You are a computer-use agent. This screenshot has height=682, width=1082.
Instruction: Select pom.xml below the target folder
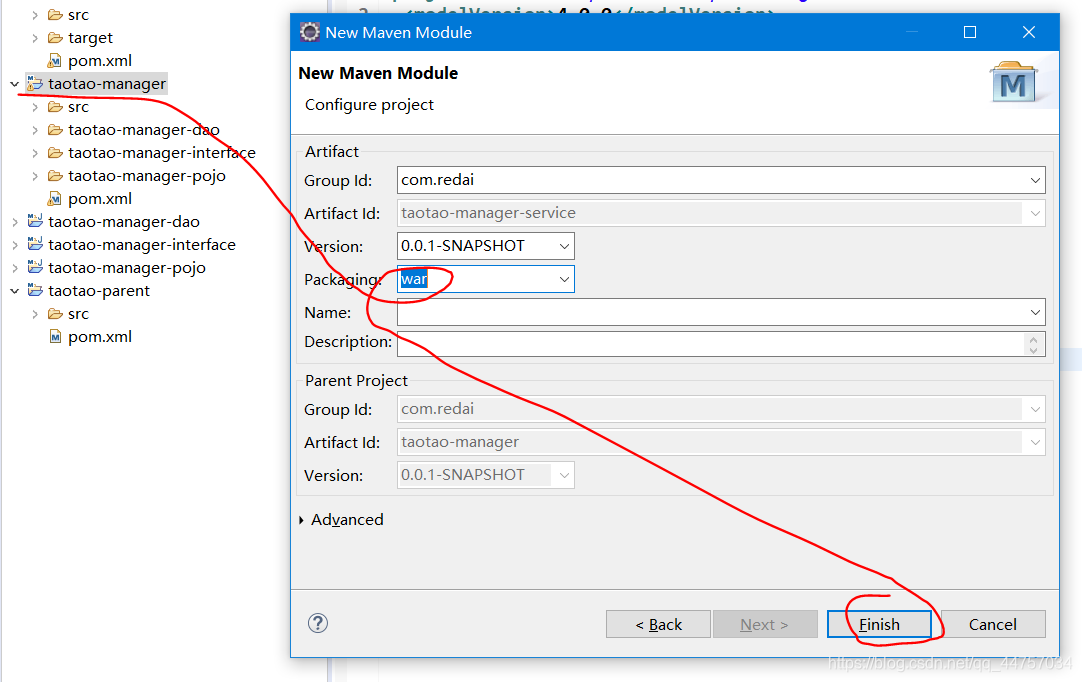100,61
